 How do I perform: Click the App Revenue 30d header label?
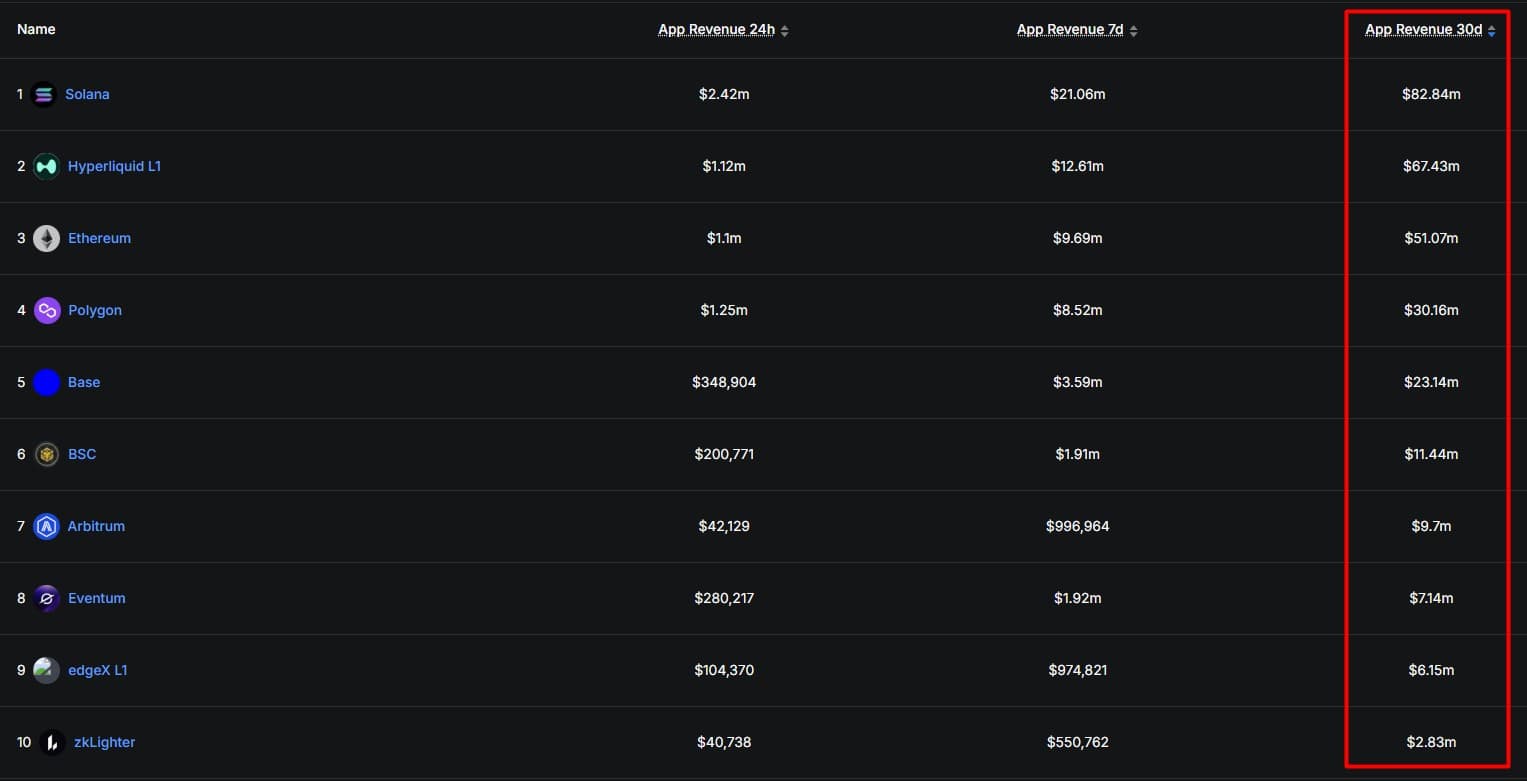[x=1424, y=30]
